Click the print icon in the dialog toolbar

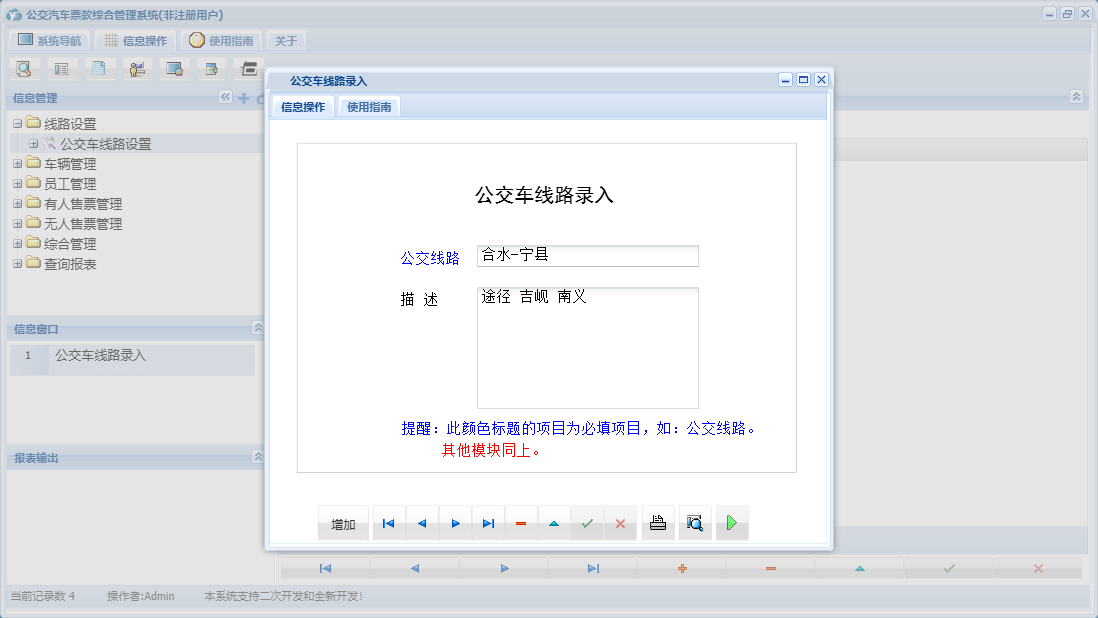click(x=657, y=522)
